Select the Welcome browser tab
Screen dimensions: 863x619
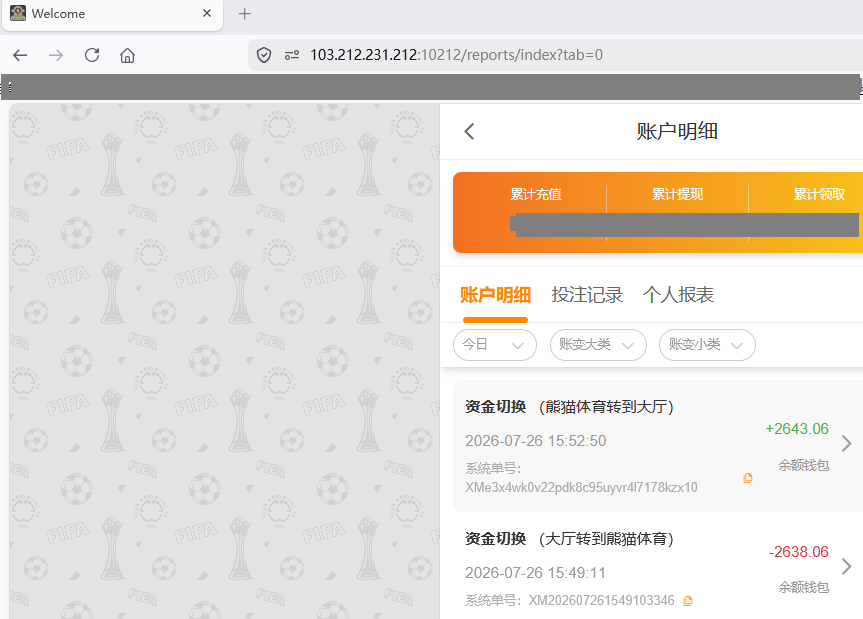pyautogui.click(x=112, y=14)
